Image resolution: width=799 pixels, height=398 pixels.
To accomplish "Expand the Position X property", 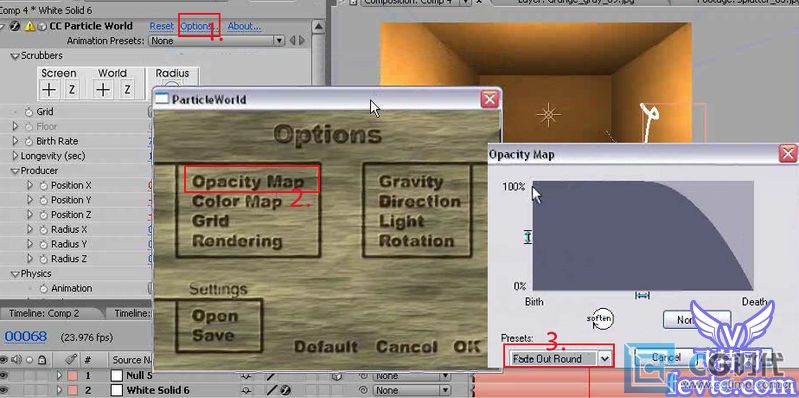I will [30, 185].
